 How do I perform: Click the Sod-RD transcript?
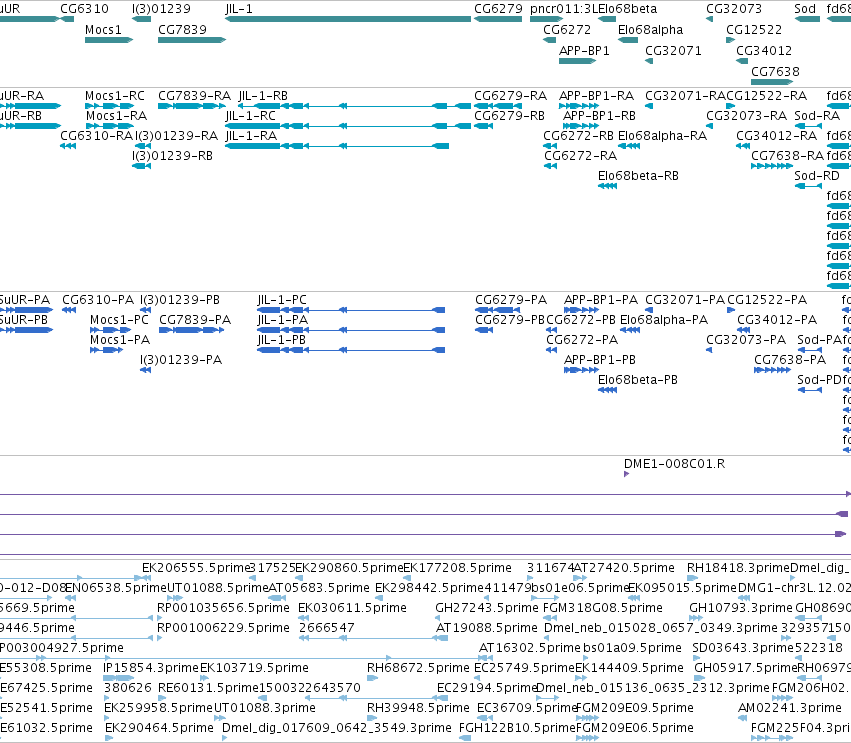tap(808, 186)
